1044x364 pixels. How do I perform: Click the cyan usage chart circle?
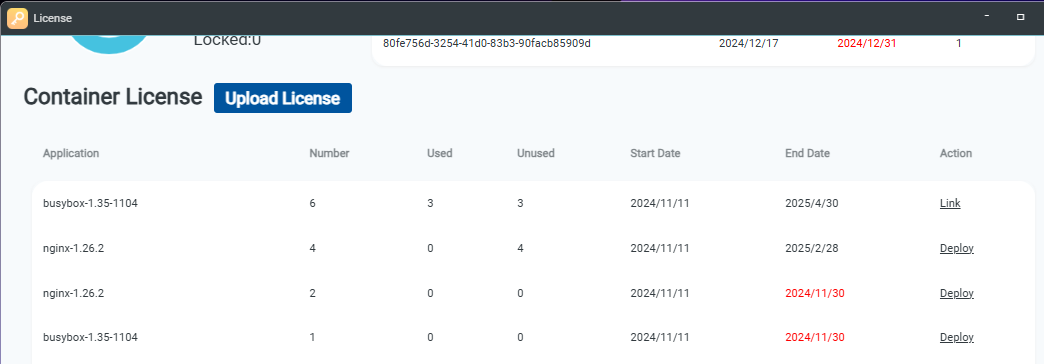tap(110, 44)
